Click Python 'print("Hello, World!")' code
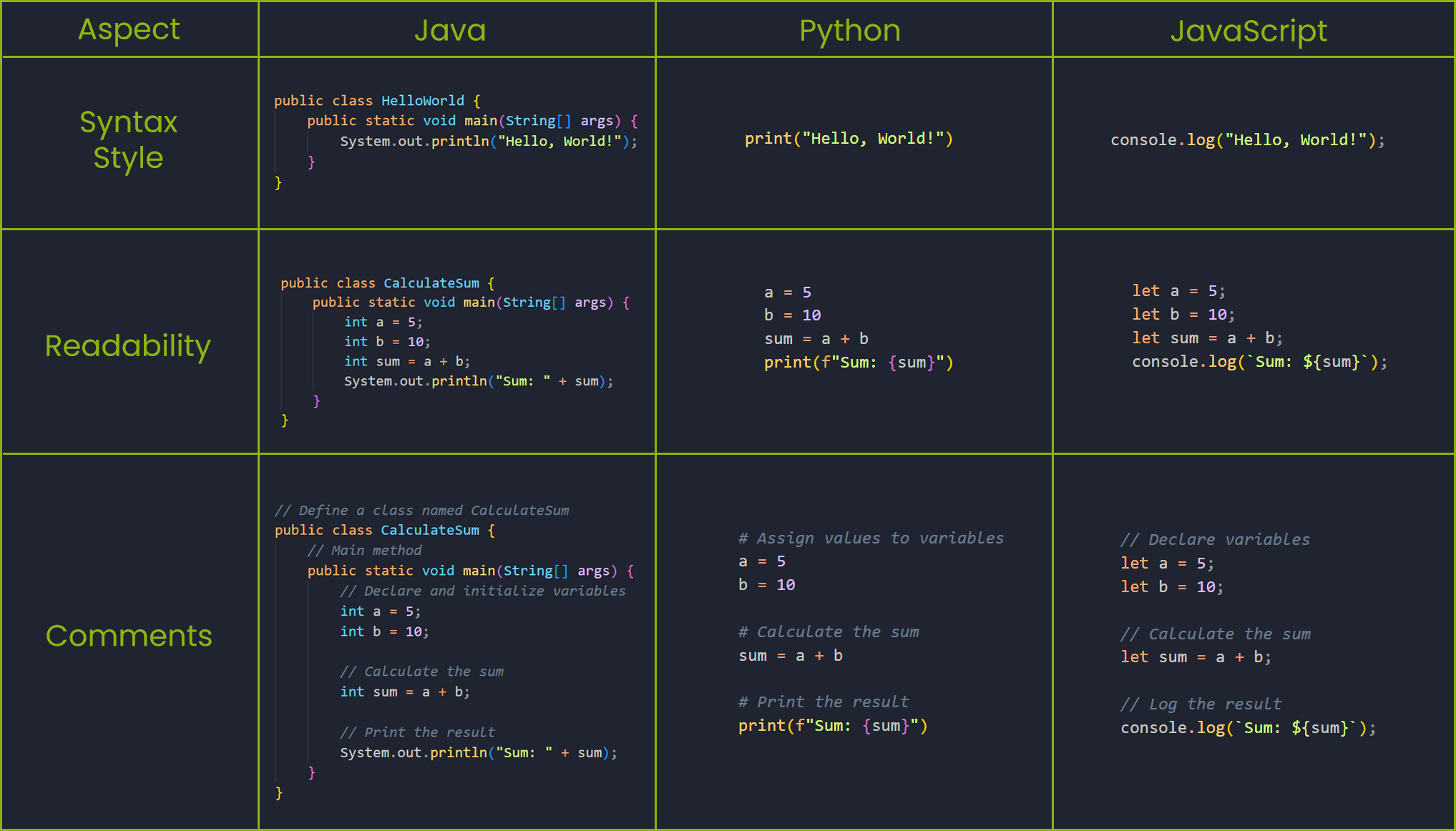This screenshot has width=1456, height=831. click(849, 139)
